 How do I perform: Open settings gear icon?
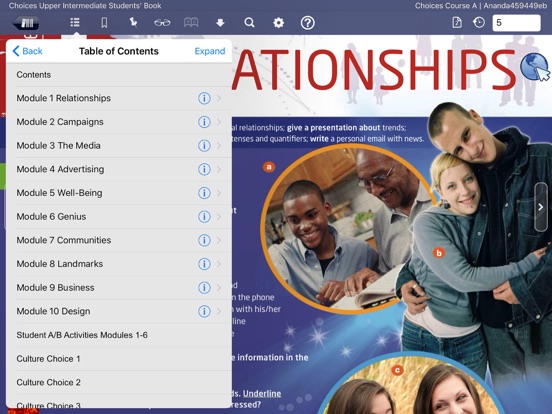278,23
